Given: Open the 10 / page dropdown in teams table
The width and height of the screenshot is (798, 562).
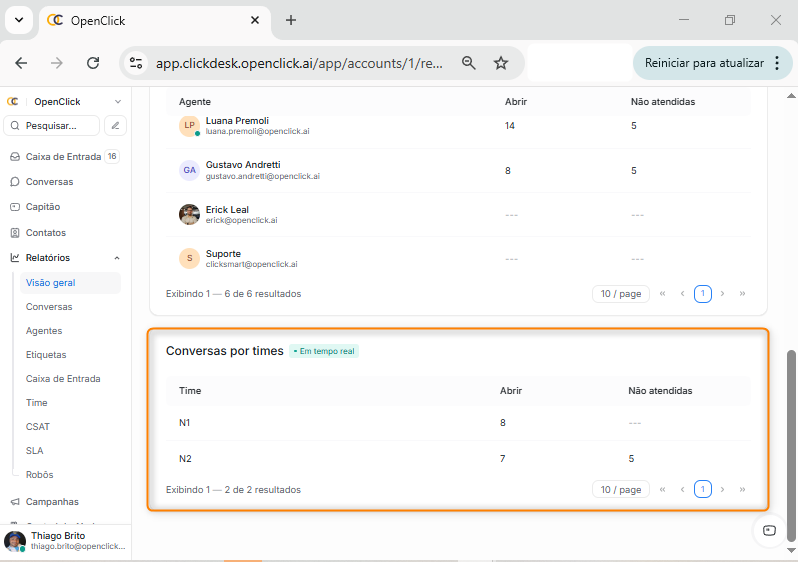Looking at the screenshot, I should tap(620, 490).
